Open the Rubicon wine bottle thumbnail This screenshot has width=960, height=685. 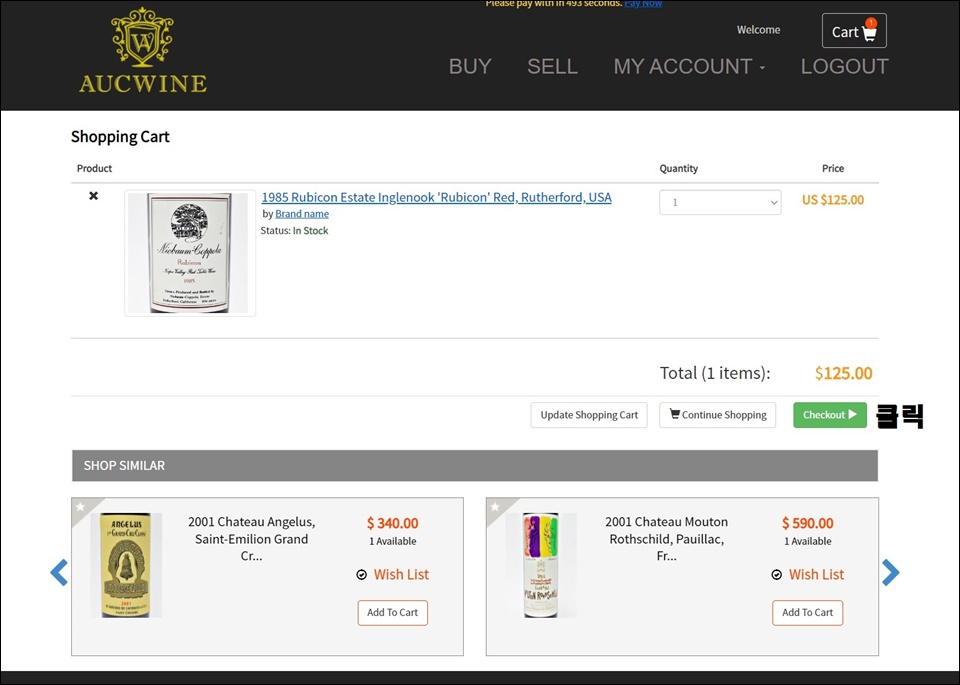(190, 253)
